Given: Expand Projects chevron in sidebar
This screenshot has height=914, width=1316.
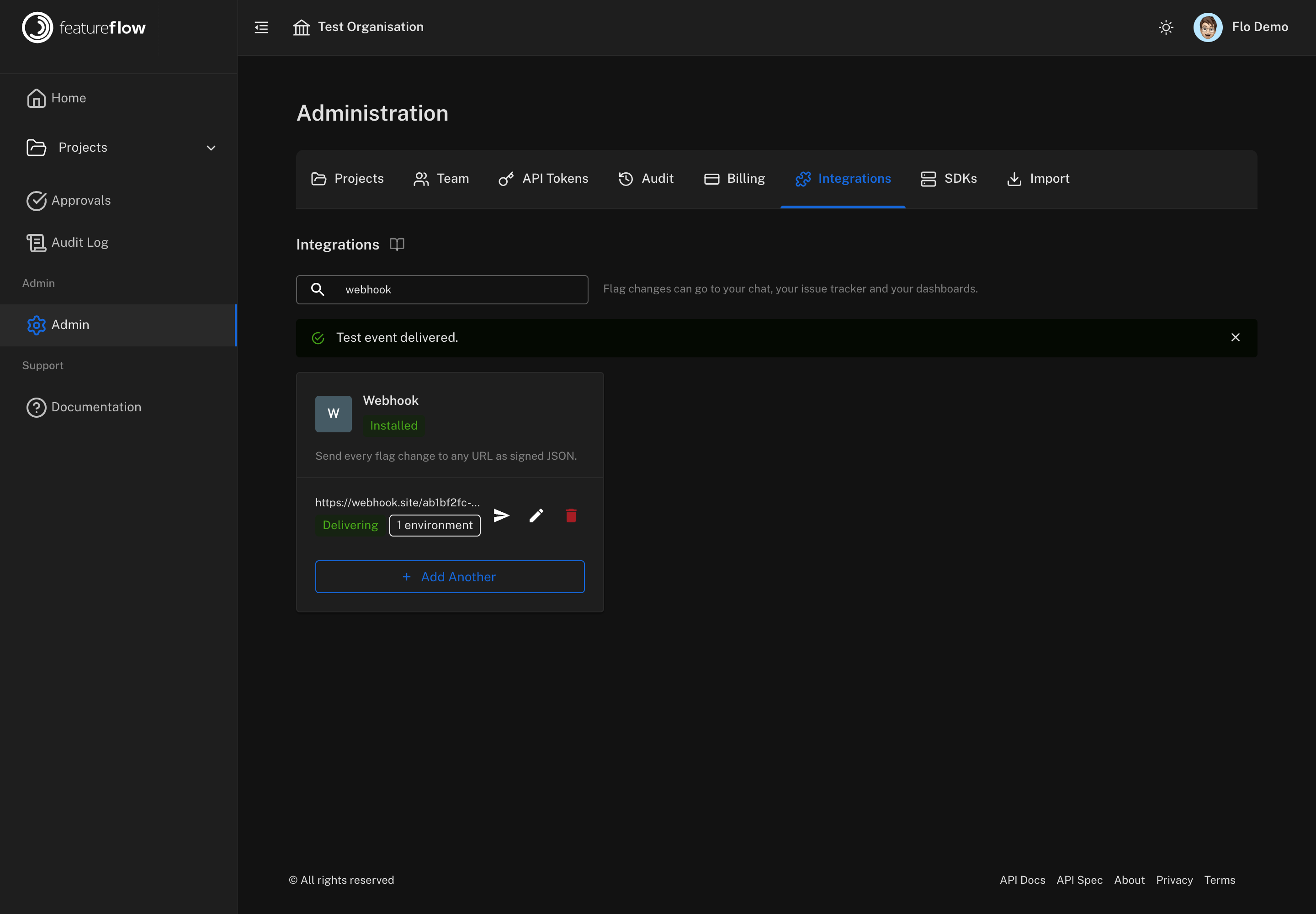Looking at the screenshot, I should (x=211, y=148).
